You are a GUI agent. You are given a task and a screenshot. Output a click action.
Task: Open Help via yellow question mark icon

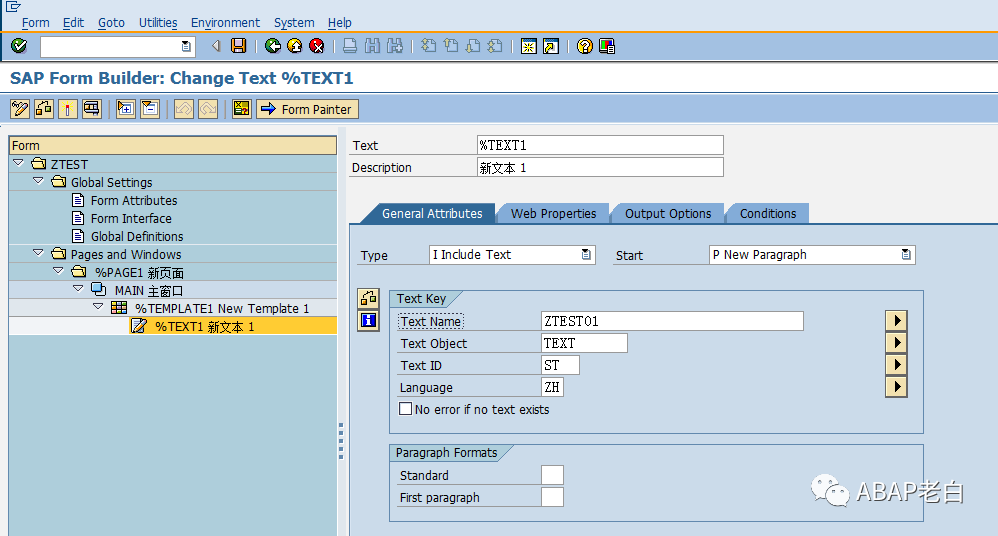click(584, 46)
